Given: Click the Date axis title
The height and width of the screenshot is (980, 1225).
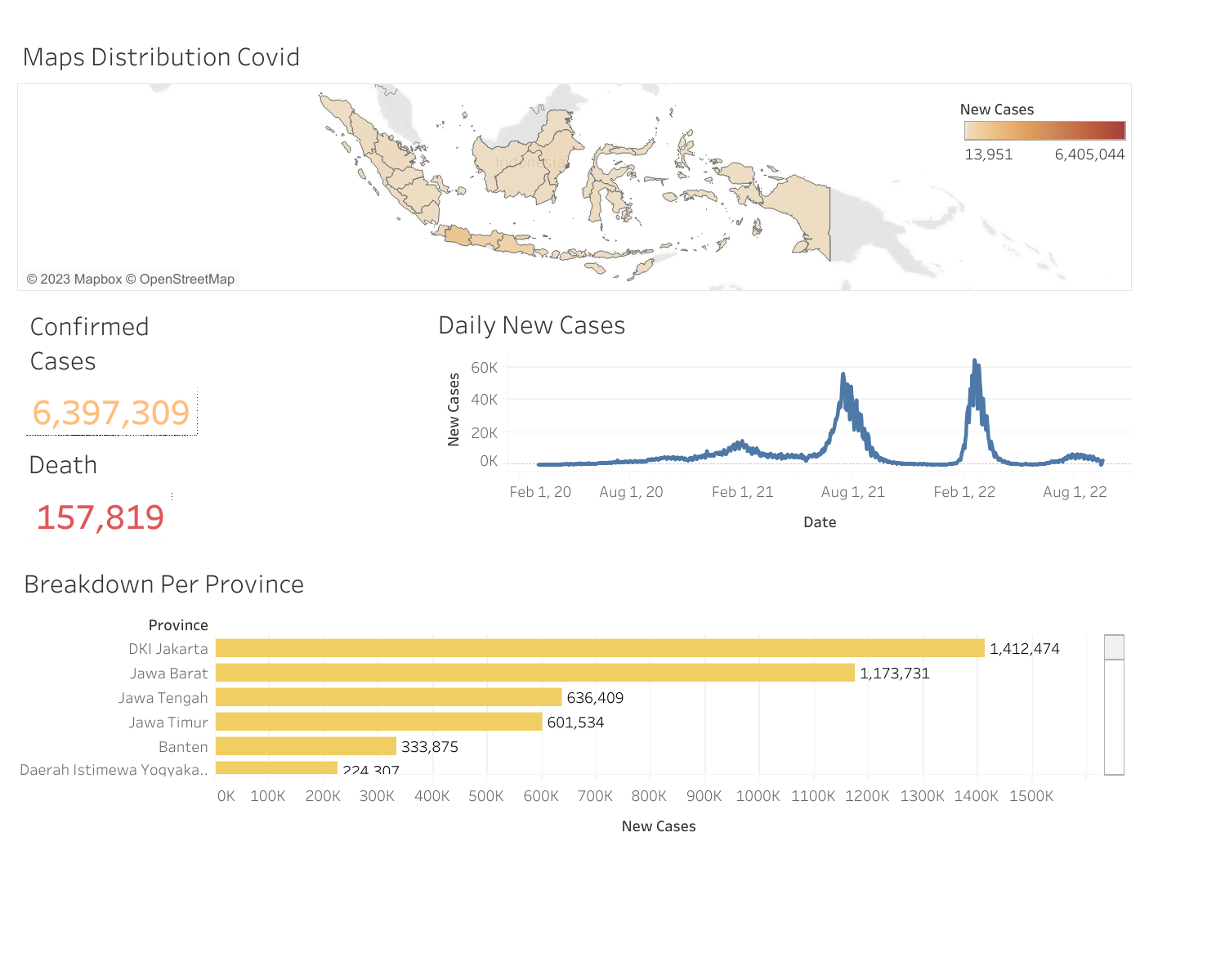Looking at the screenshot, I should point(820,522).
